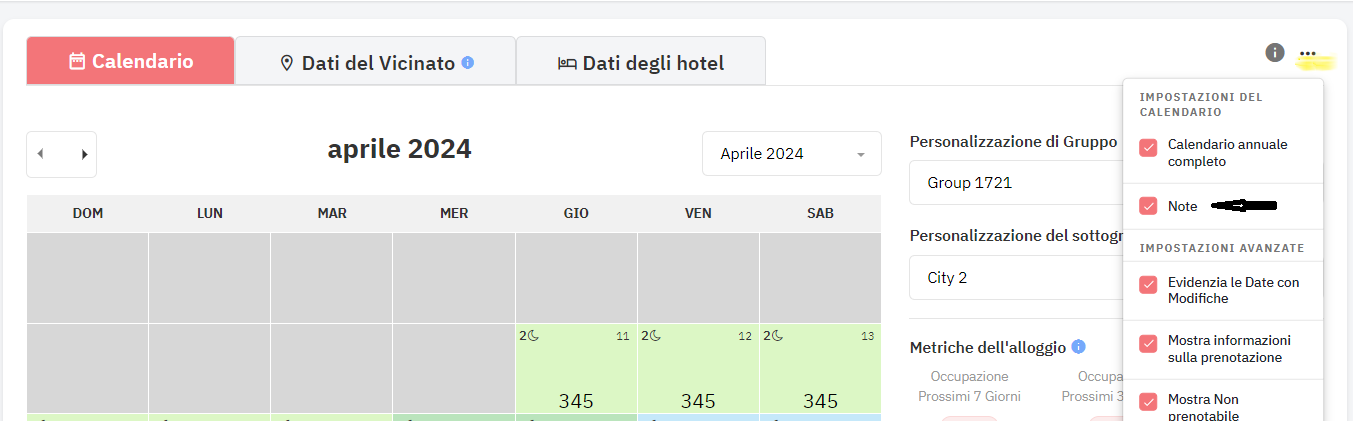Open the Group 1721 dropdown
This screenshot has height=443, width=1353.
pos(1015,183)
